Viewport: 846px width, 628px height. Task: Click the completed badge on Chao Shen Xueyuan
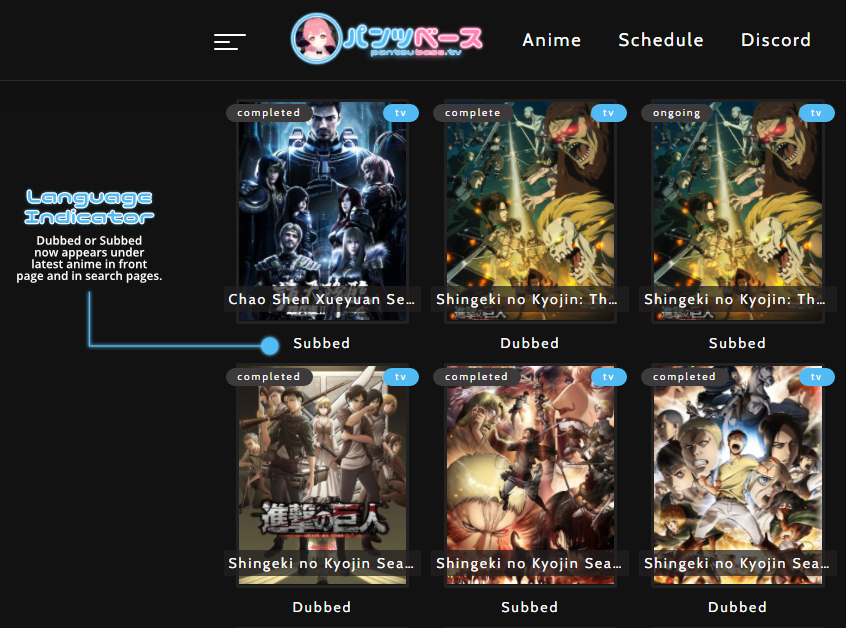tap(269, 113)
